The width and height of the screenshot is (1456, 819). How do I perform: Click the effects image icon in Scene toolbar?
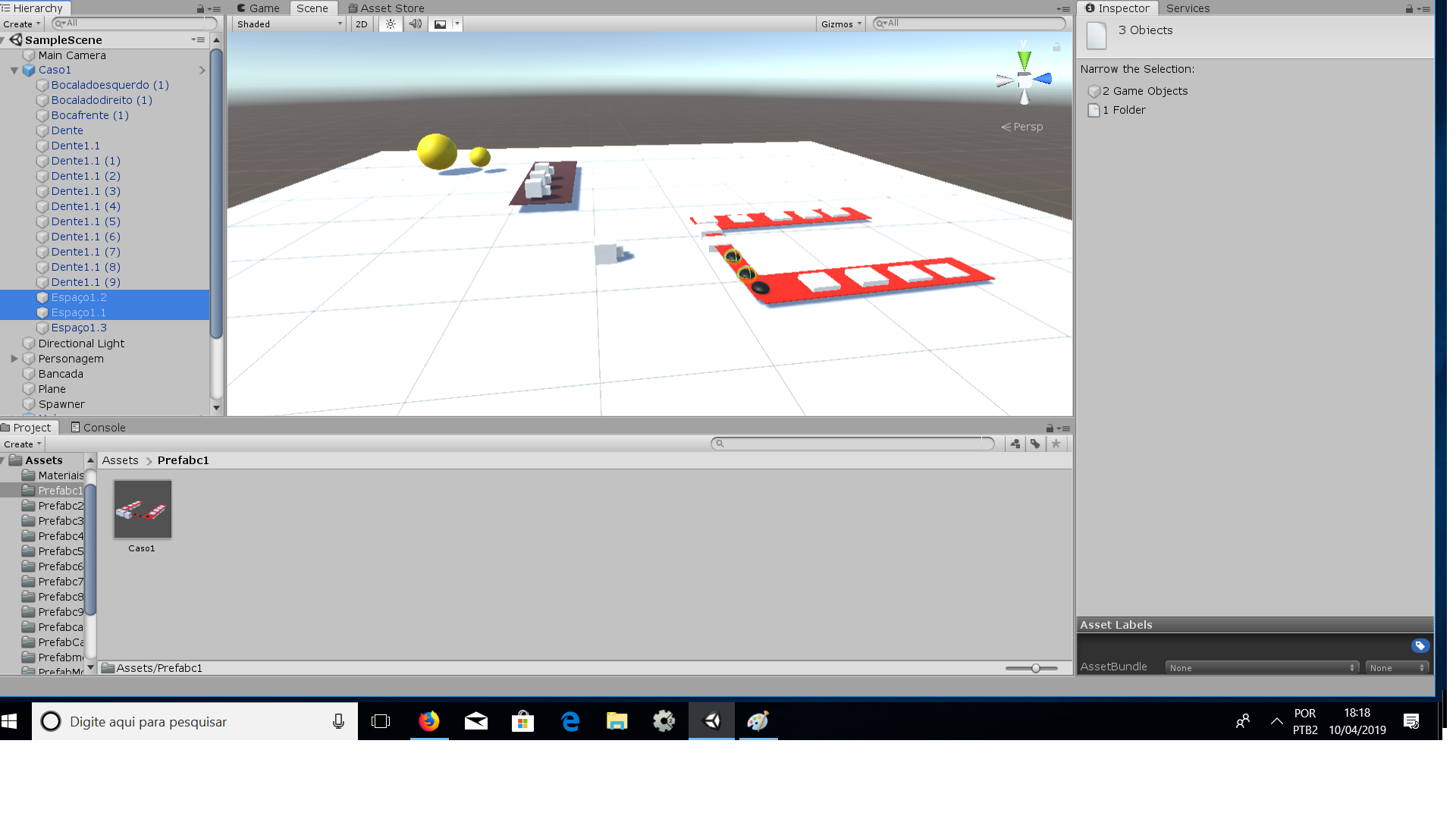441,24
